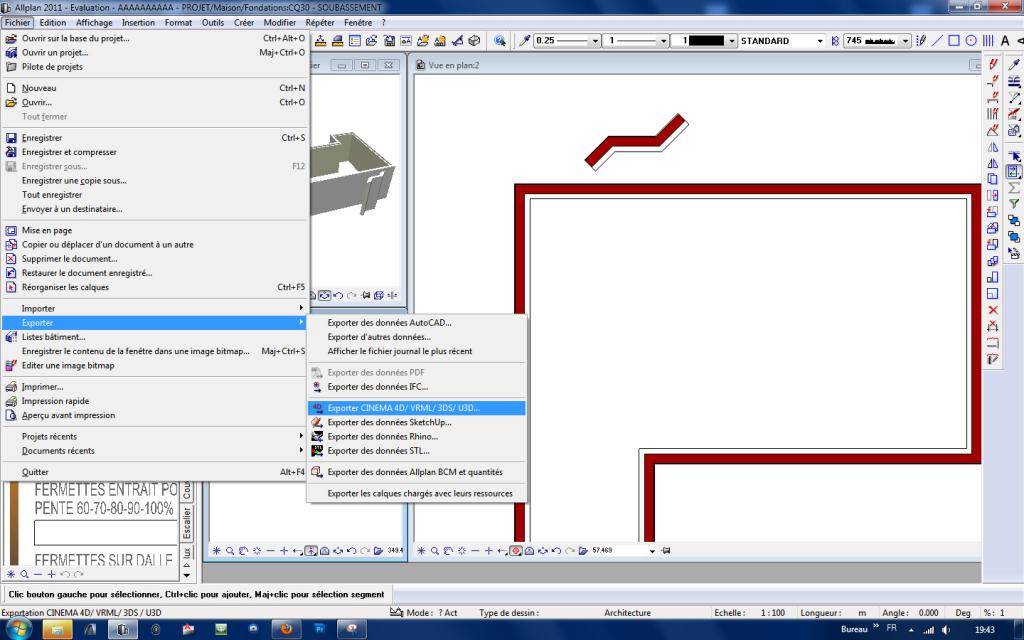1024x640 pixels.
Task: Select the Escalier vertical tab
Action: 187,523
